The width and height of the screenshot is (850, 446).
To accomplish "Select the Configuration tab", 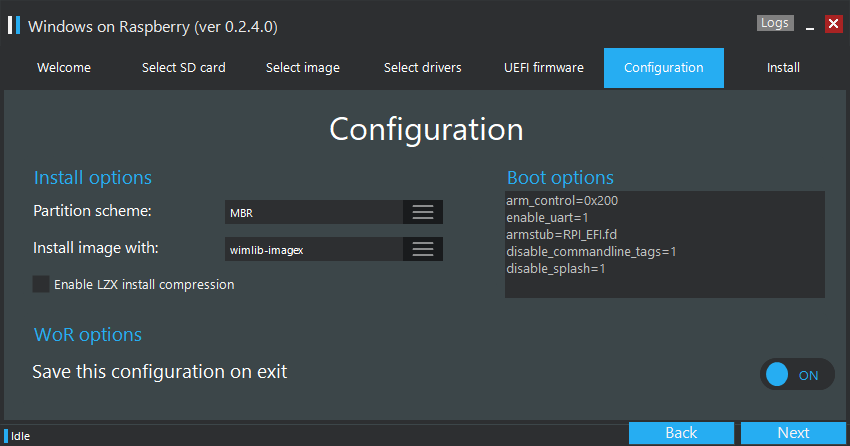I will pyautogui.click(x=664, y=68).
